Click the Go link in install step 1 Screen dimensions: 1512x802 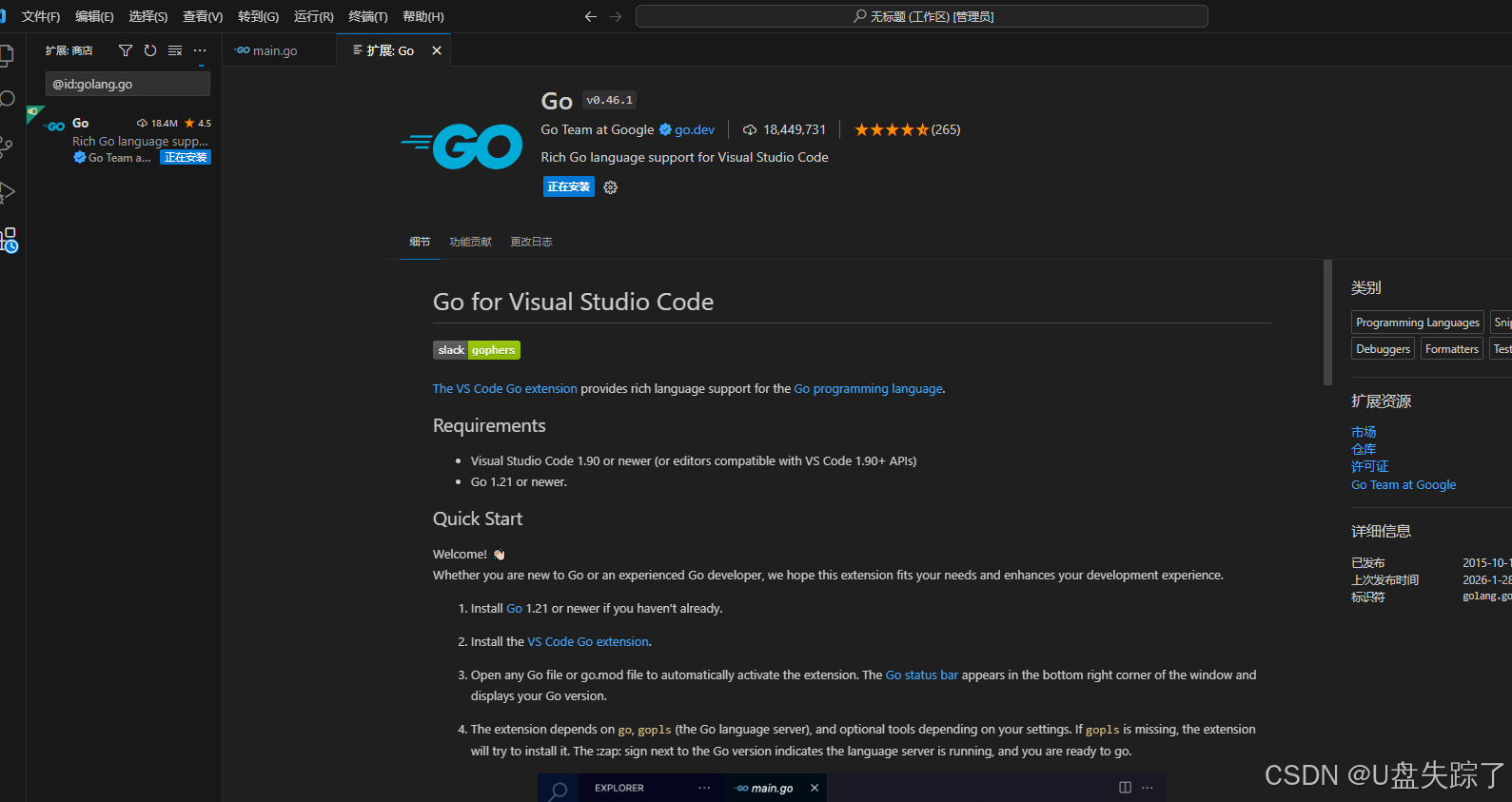pos(514,608)
